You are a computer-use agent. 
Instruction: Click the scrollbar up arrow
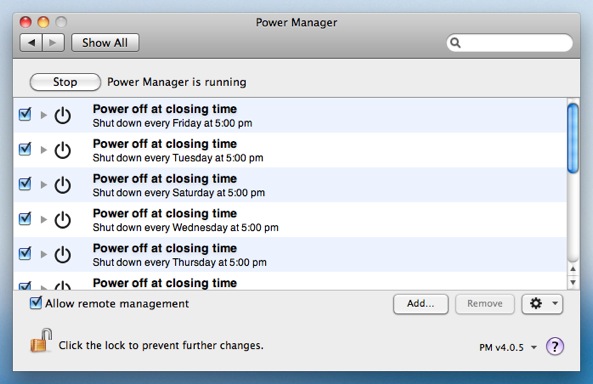click(x=573, y=269)
